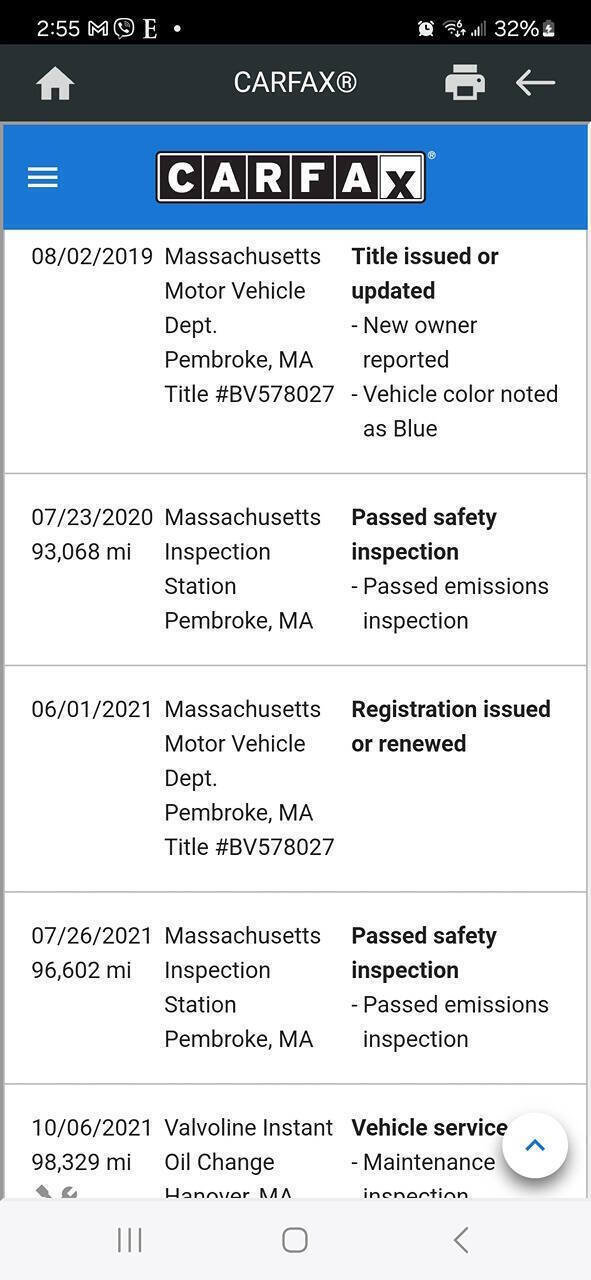Image resolution: width=591 pixels, height=1280 pixels.
Task: Open the Valvoline Instant Oil Change entry
Action: (249, 1145)
